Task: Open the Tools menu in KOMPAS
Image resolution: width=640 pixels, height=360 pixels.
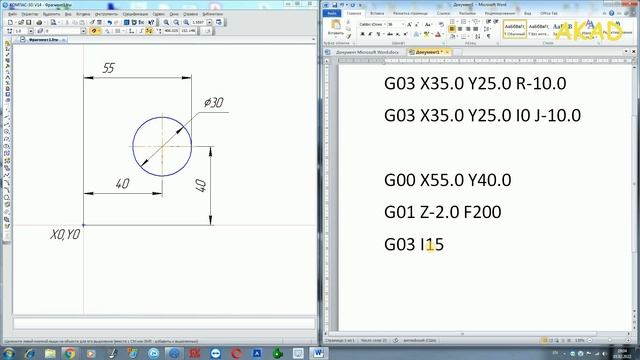Action: point(106,14)
